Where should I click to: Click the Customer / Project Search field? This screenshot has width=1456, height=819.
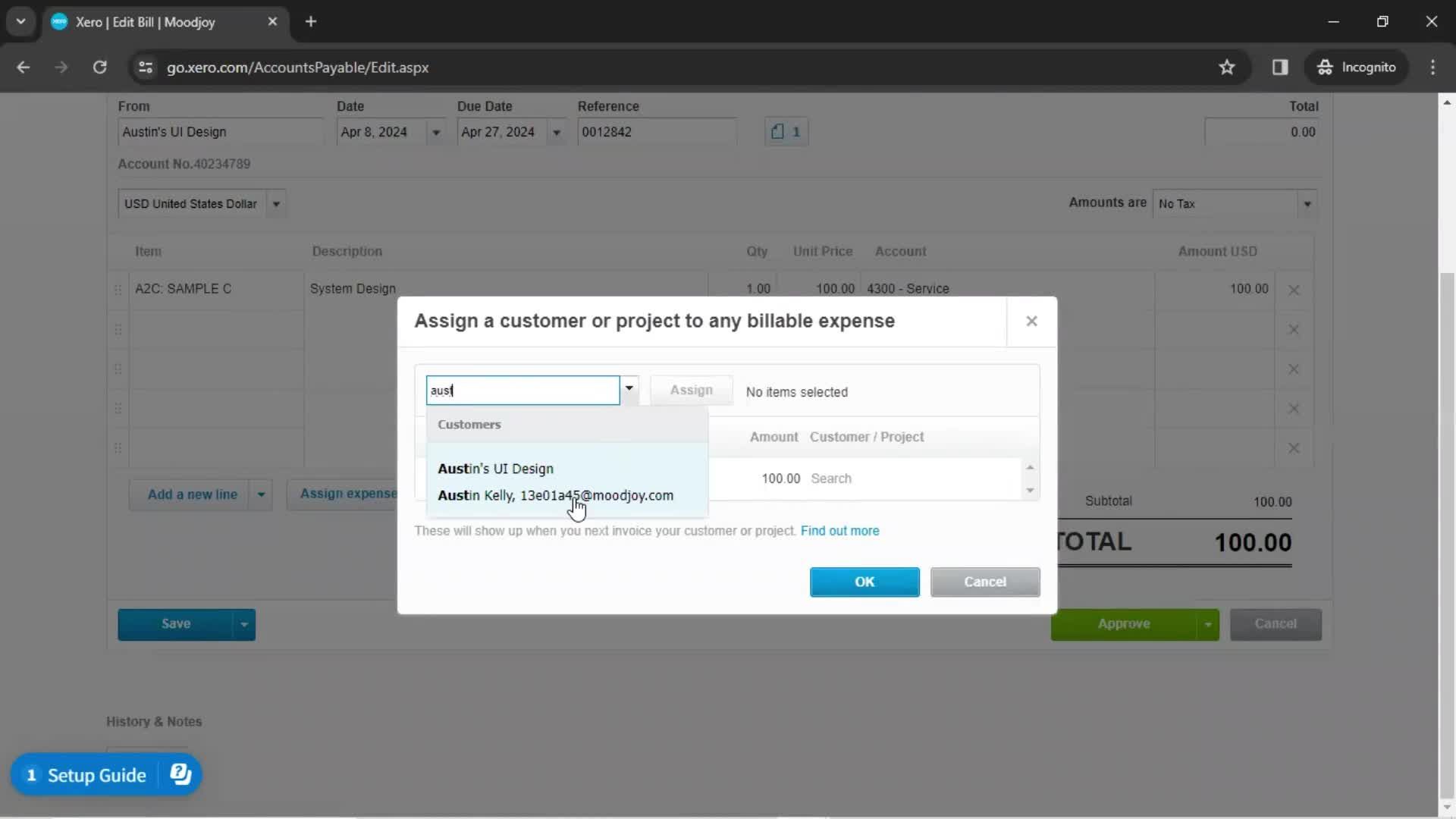914,479
